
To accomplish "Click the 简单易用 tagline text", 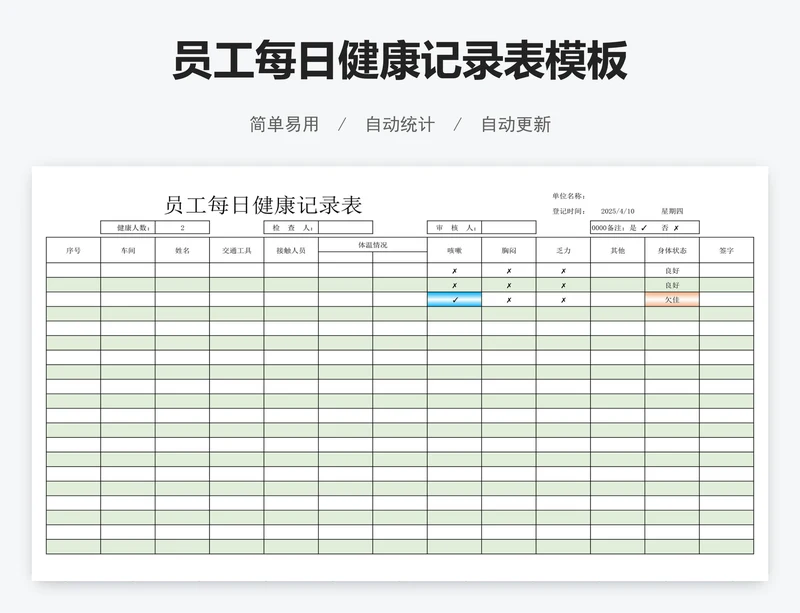I will [284, 125].
